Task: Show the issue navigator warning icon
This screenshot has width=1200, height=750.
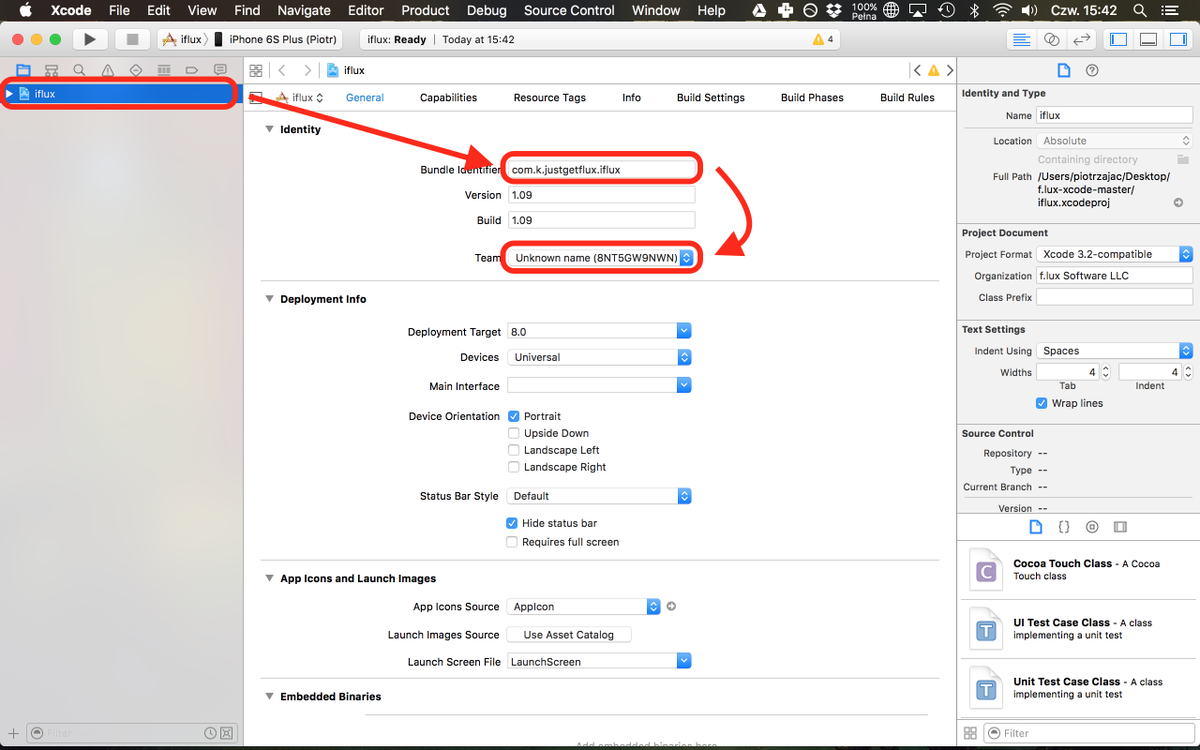Action: click(x=107, y=70)
